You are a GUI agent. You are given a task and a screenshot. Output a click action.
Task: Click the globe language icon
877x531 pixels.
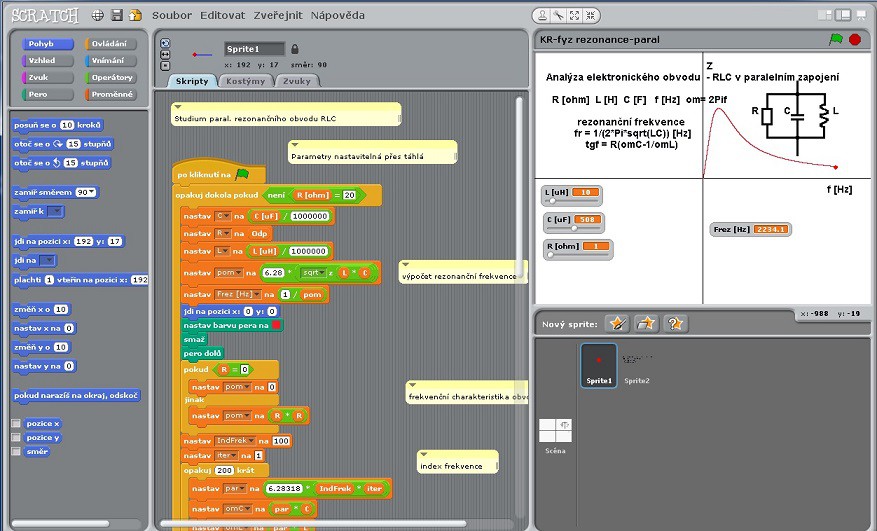97,16
